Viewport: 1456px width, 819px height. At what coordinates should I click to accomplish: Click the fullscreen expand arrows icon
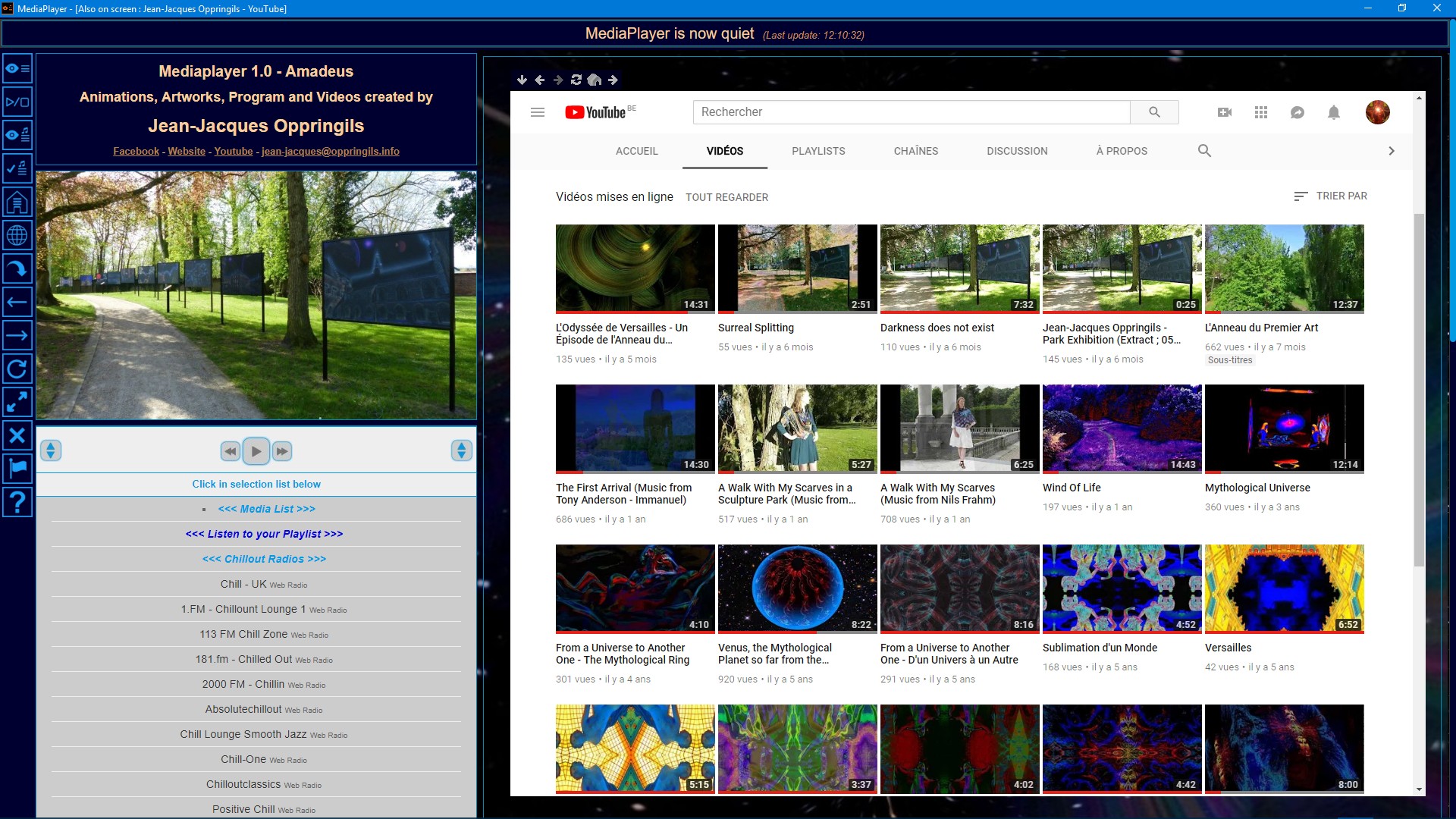pyautogui.click(x=17, y=401)
